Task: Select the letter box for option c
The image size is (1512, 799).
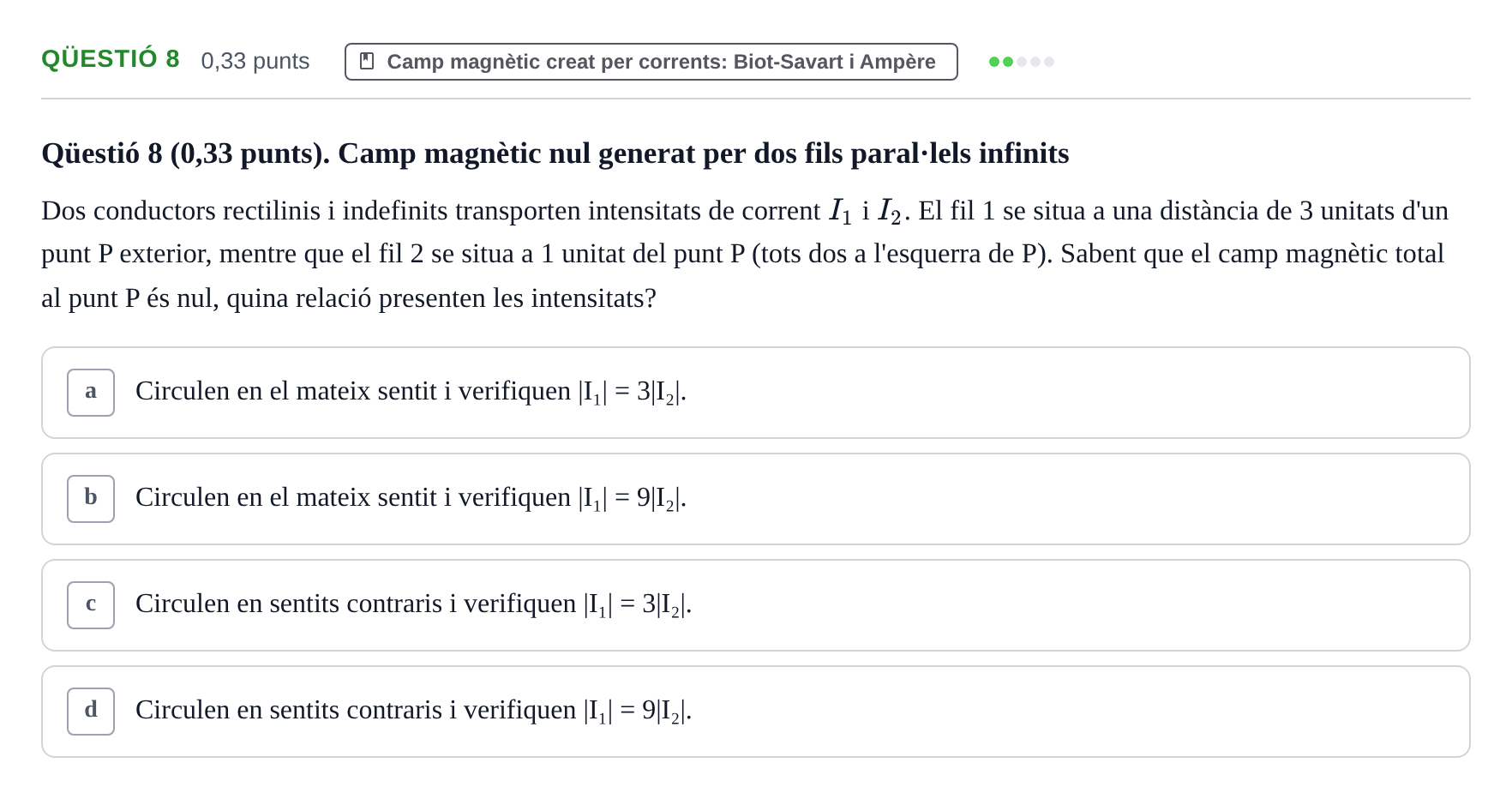Action: tap(91, 605)
